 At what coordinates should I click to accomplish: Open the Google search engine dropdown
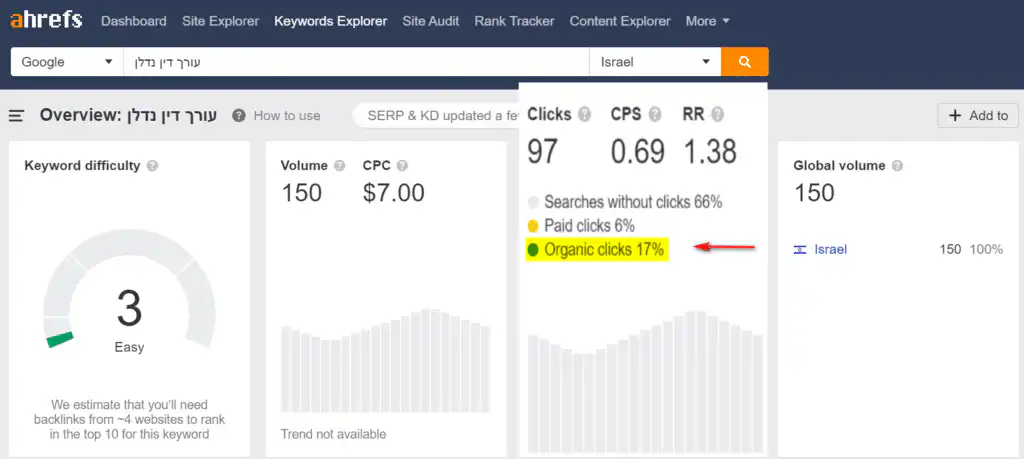pyautogui.click(x=66, y=62)
